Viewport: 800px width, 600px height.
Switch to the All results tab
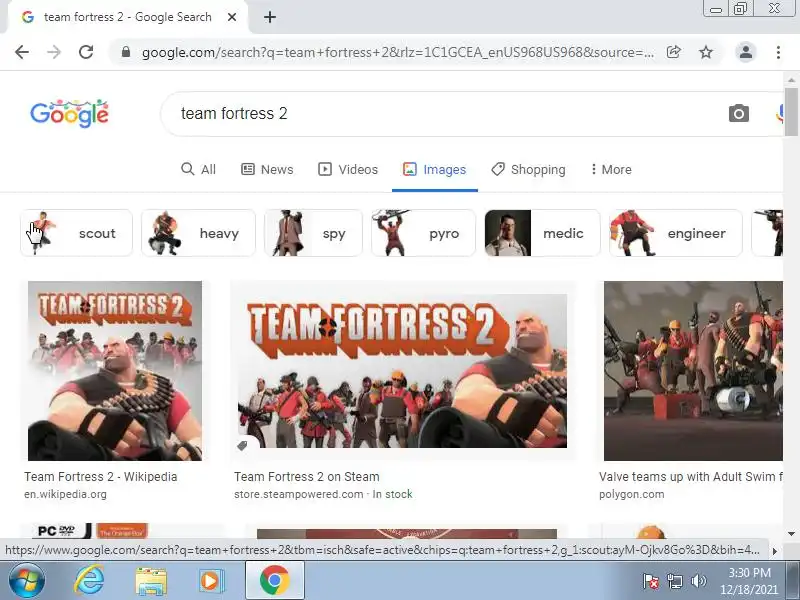point(198,169)
